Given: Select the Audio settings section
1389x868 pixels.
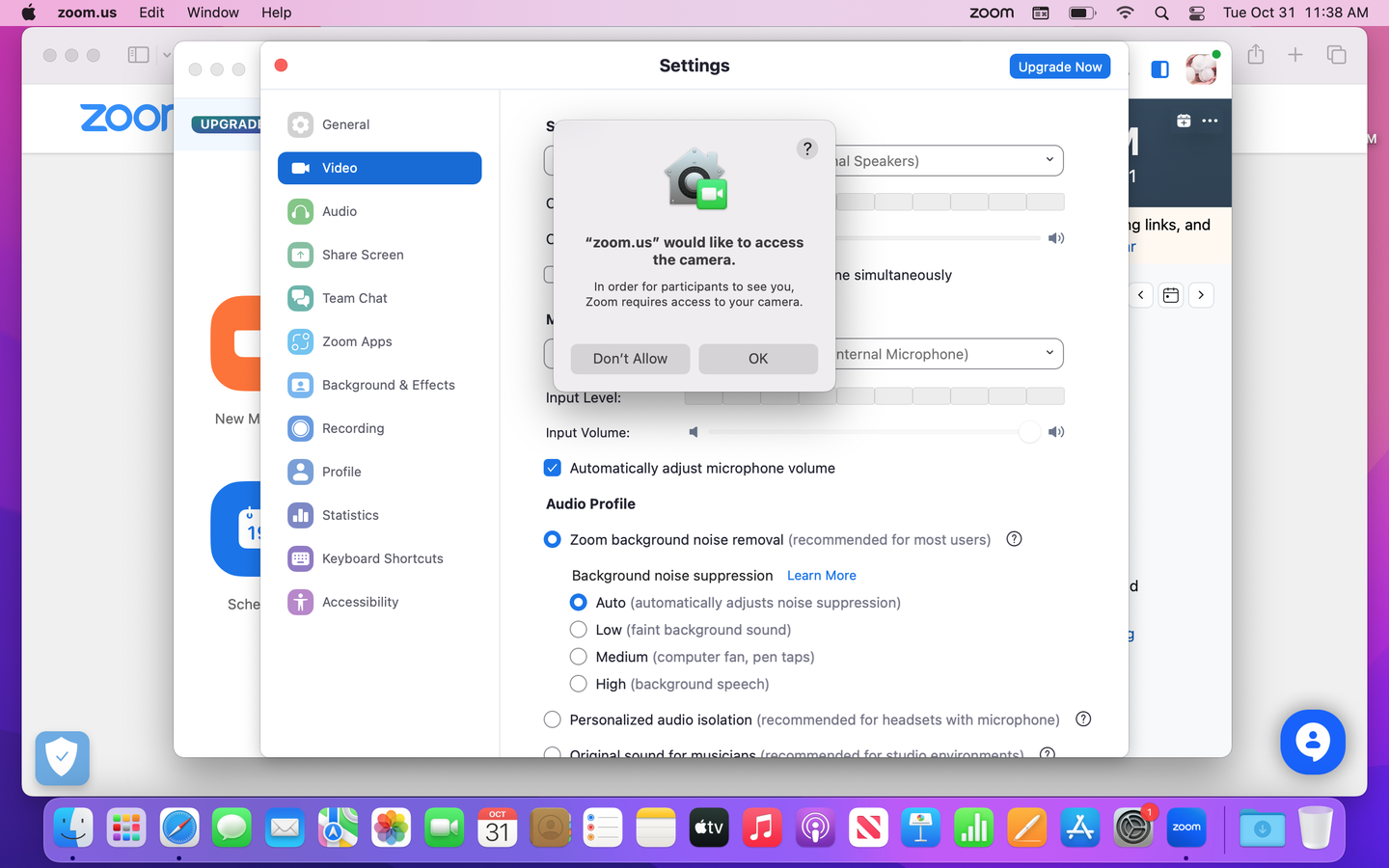Looking at the screenshot, I should [340, 211].
